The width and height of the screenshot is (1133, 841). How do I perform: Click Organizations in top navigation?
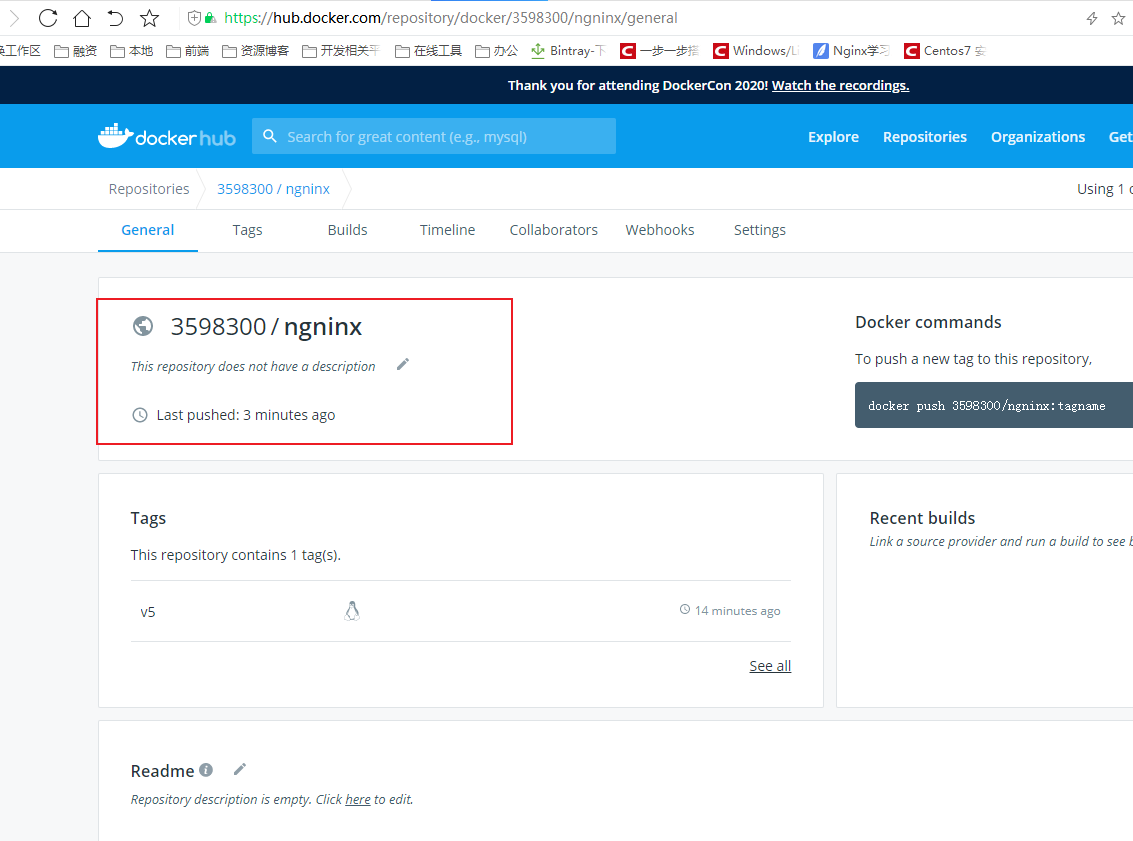pos(1038,137)
